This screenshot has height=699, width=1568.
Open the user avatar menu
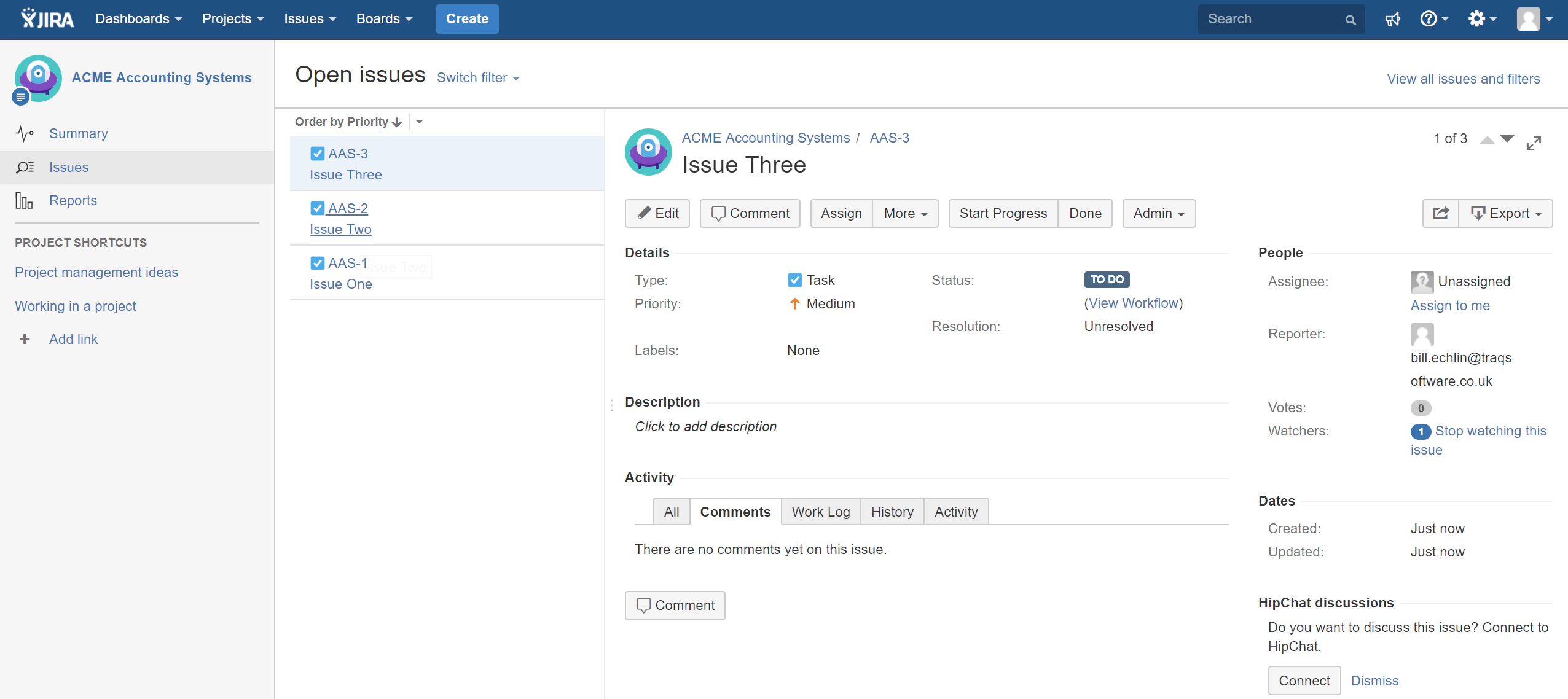click(x=1529, y=18)
